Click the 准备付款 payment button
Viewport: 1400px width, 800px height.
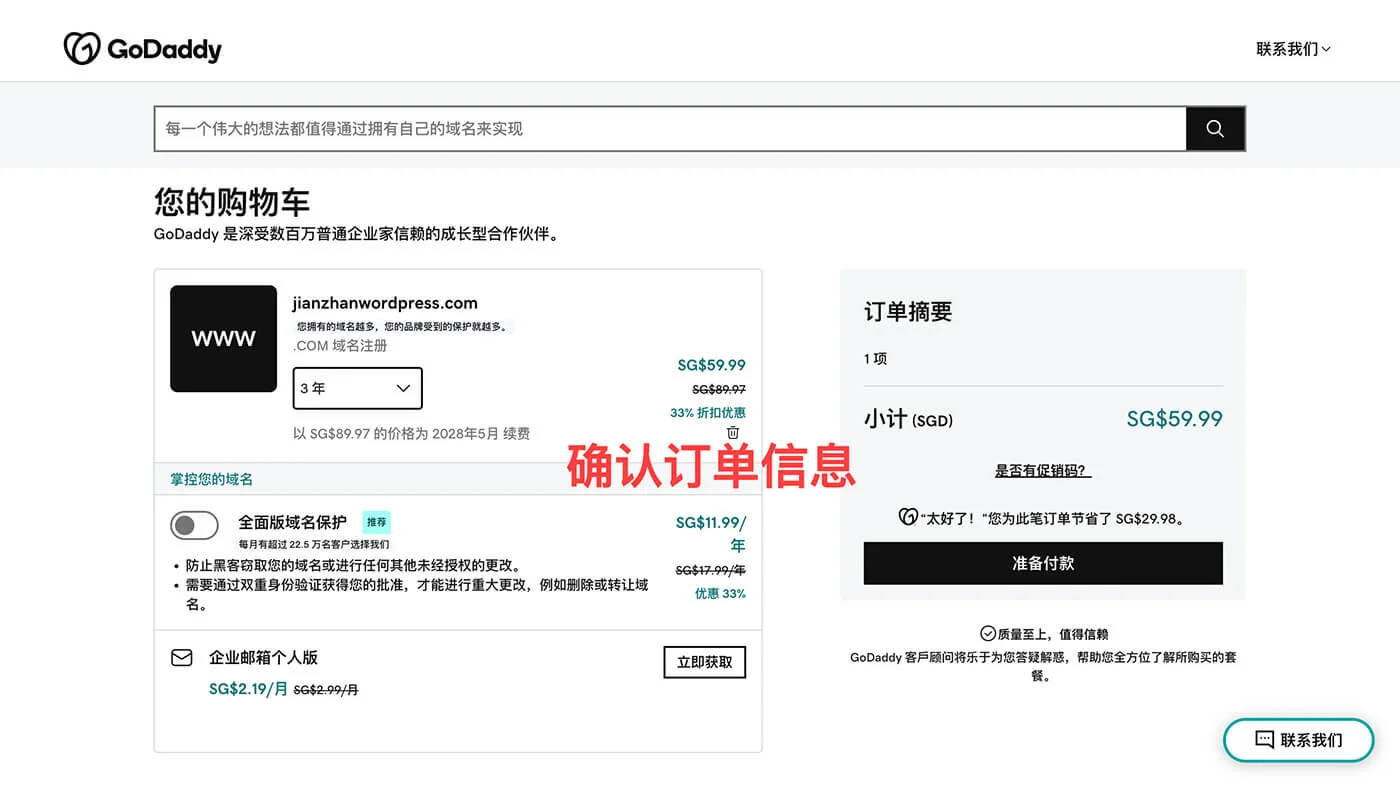click(1042, 563)
